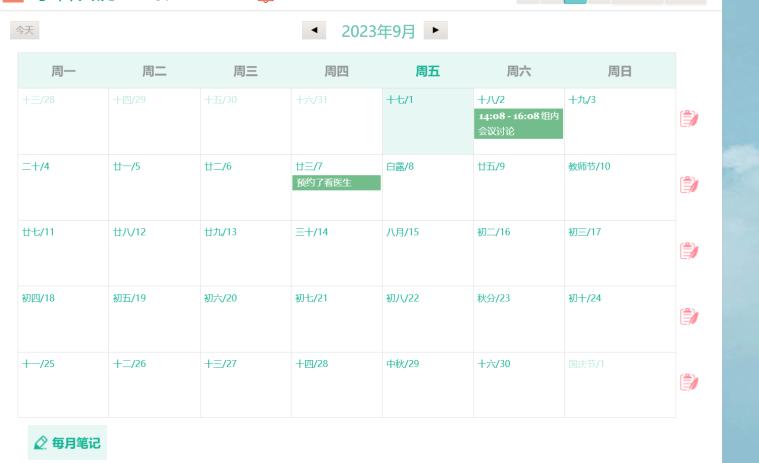Screen dimensions: 759x463
Task: Click the 周五 column header
Action: coord(428,70)
